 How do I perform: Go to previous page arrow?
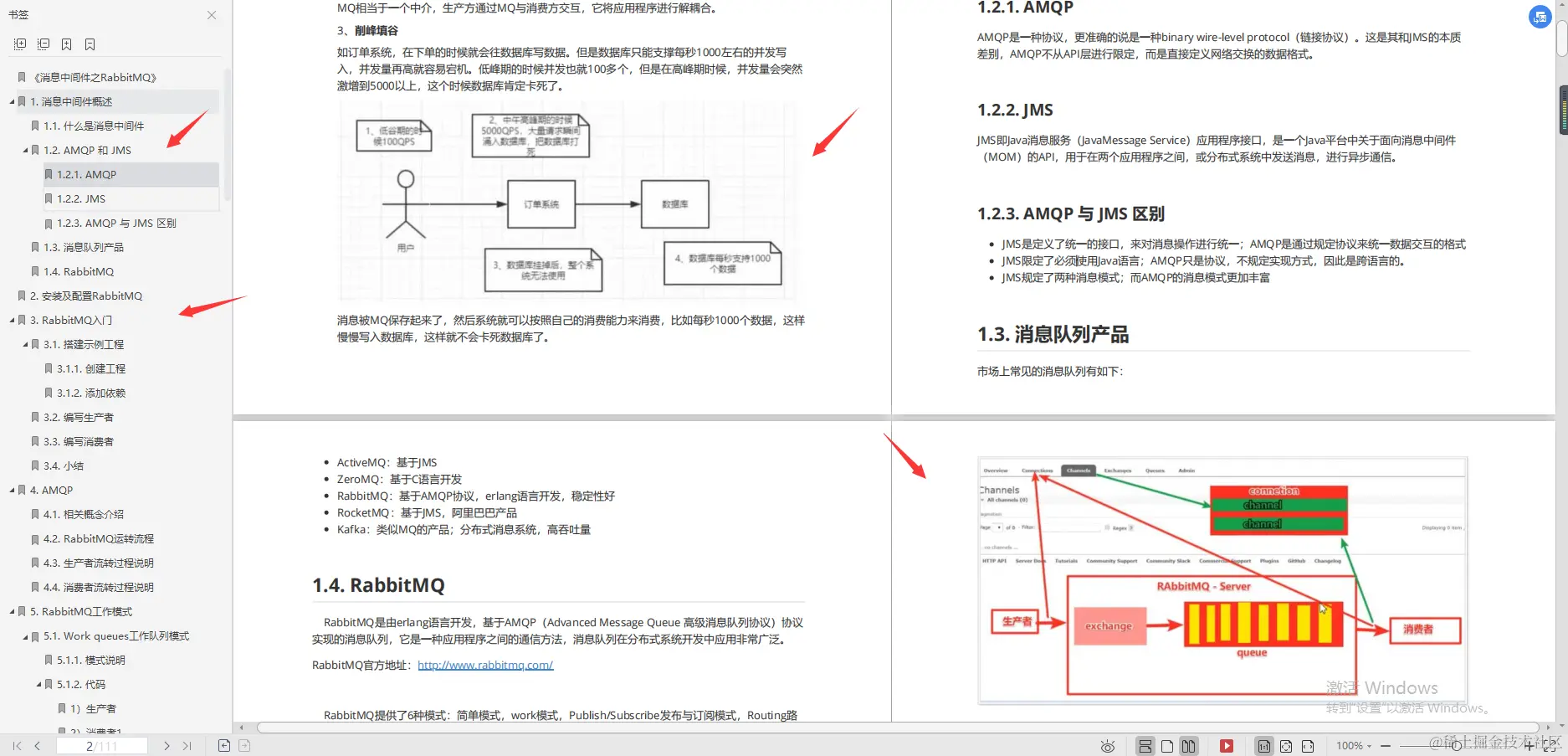pos(37,745)
